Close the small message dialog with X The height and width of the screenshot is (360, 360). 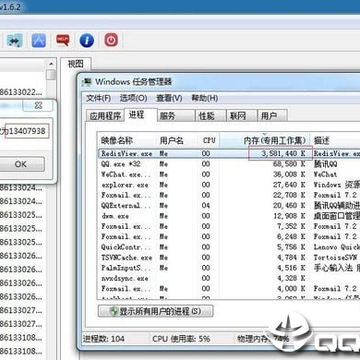38,106
